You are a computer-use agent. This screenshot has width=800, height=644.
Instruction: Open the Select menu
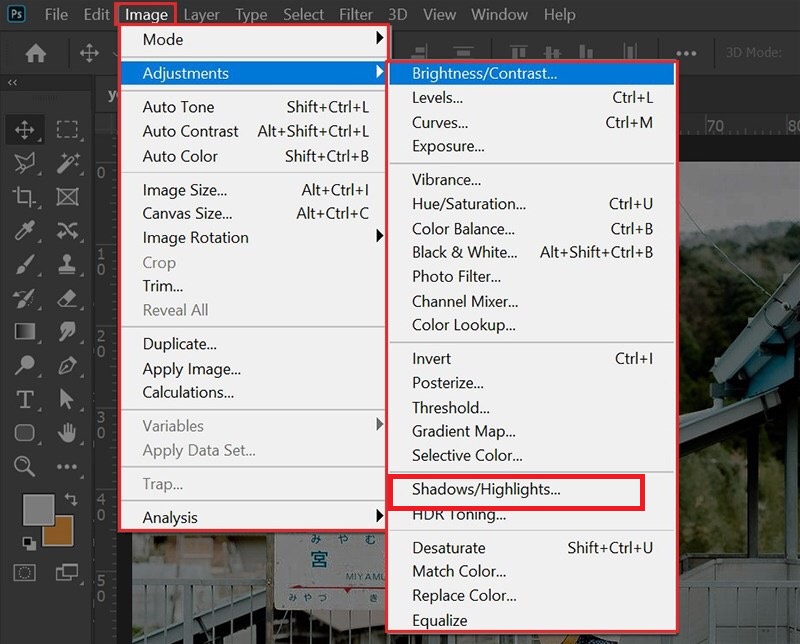(303, 14)
